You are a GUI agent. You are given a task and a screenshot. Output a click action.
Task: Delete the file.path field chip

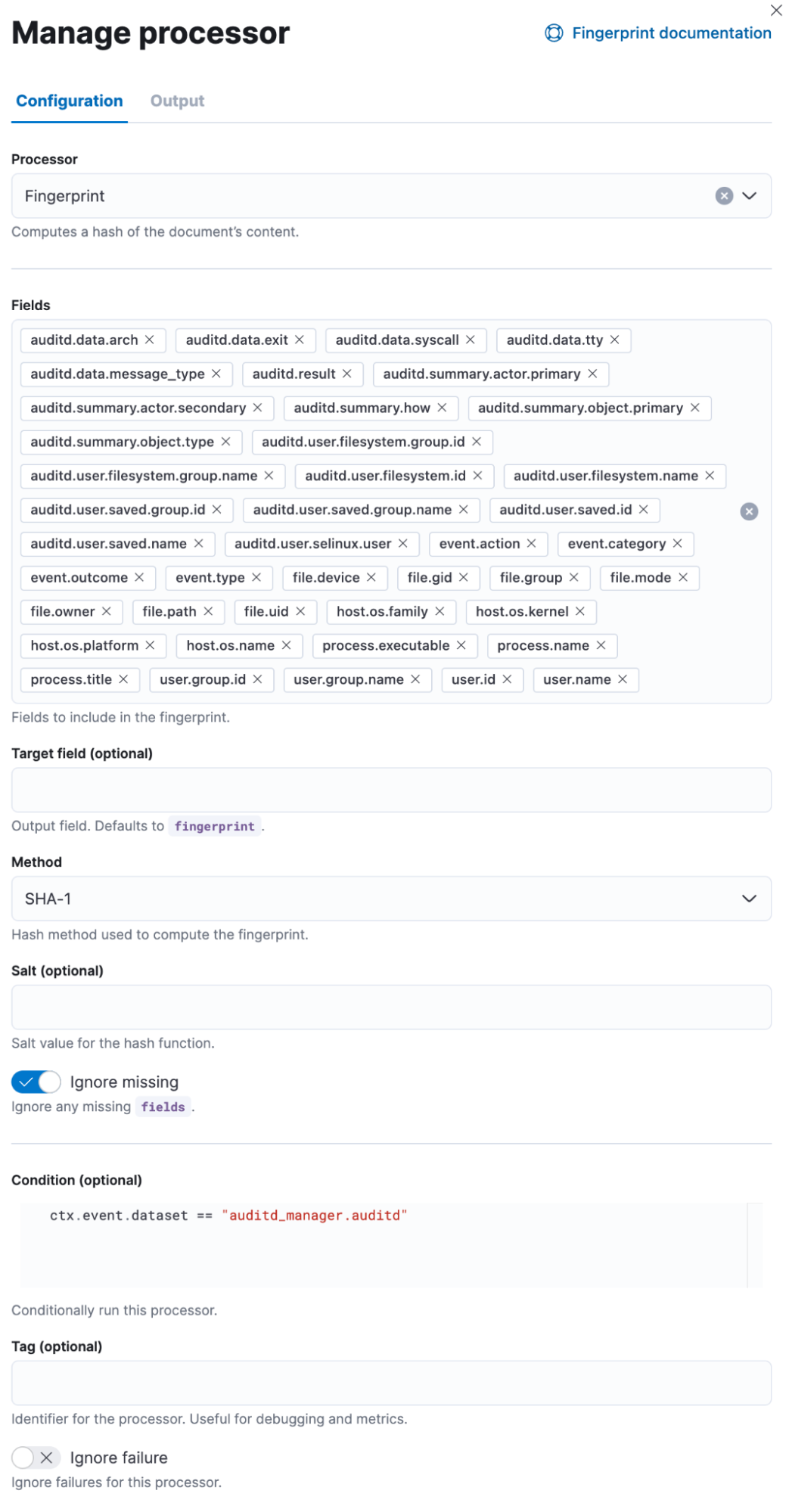click(x=208, y=612)
